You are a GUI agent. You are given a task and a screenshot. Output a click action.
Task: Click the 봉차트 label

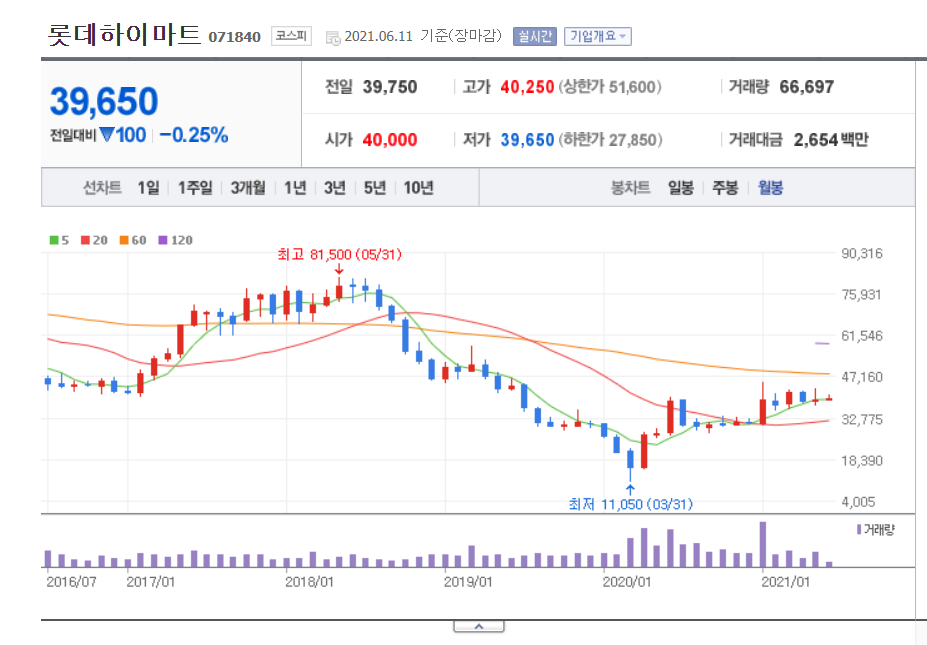point(630,188)
